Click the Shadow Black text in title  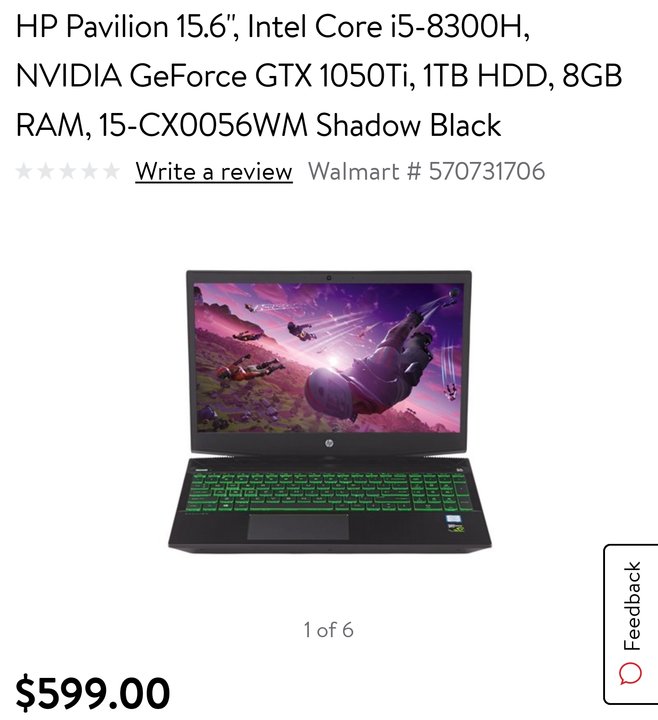(x=408, y=125)
